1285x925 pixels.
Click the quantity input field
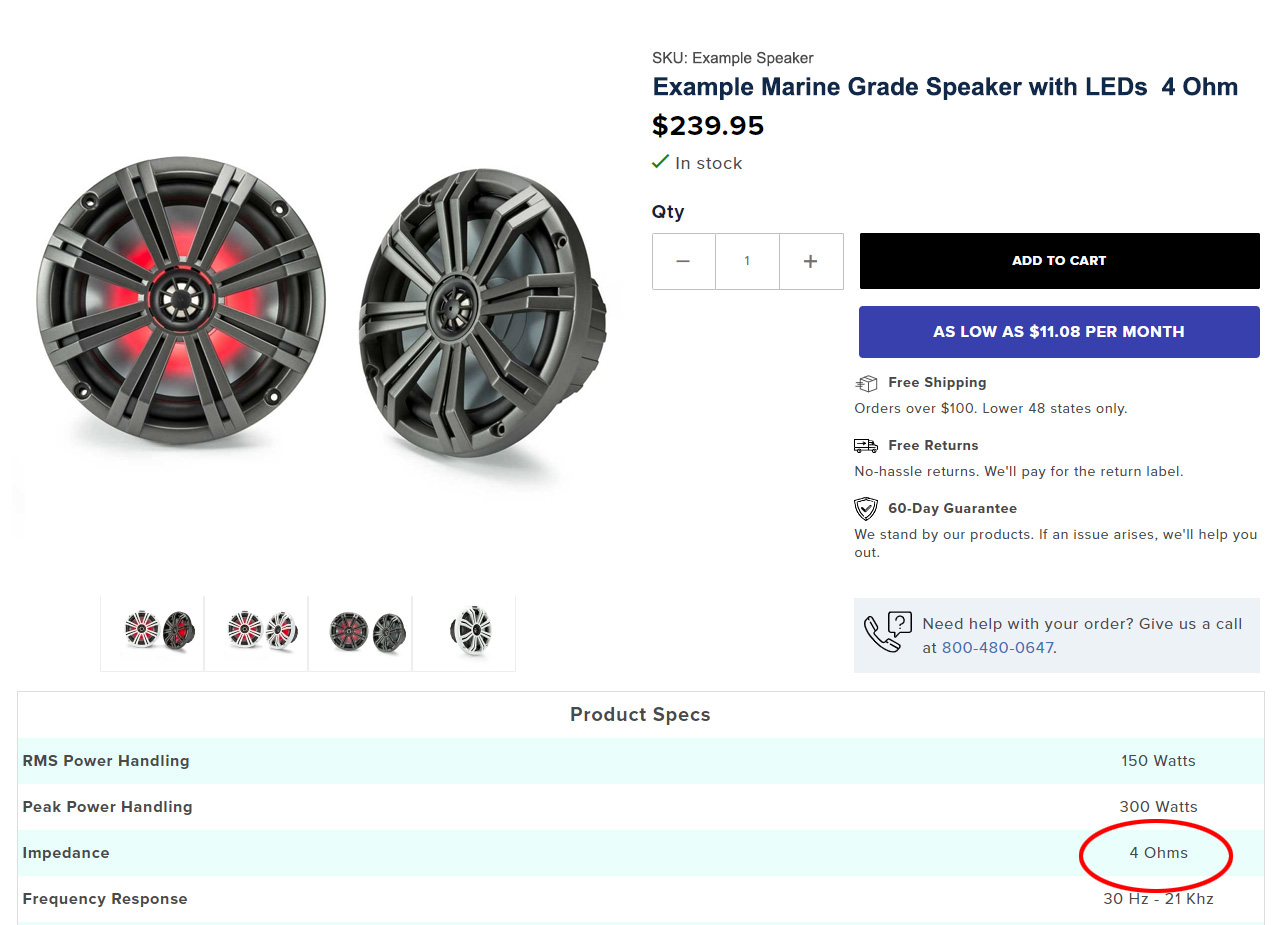coord(747,261)
